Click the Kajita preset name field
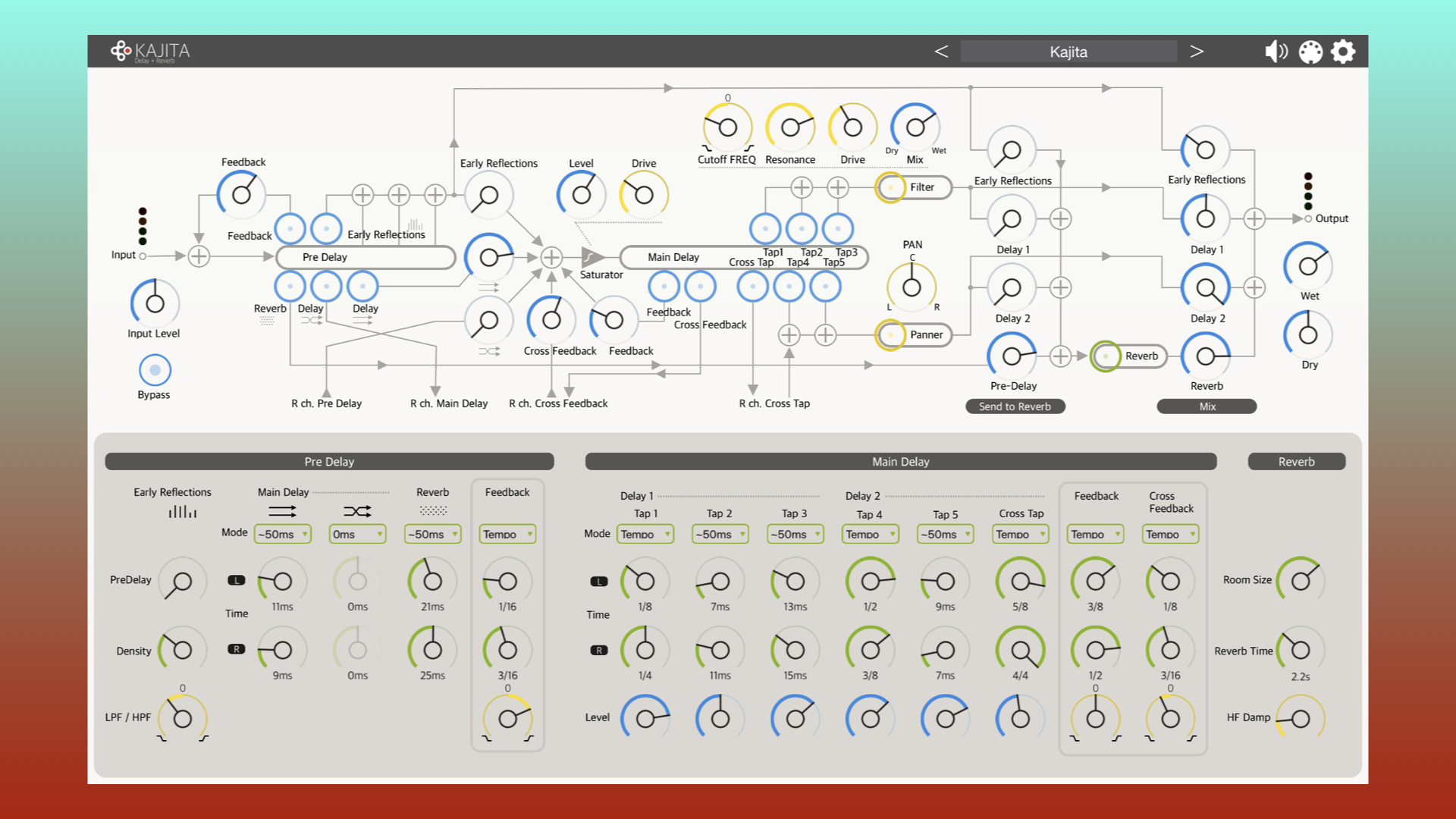The height and width of the screenshot is (819, 1456). tap(1068, 52)
